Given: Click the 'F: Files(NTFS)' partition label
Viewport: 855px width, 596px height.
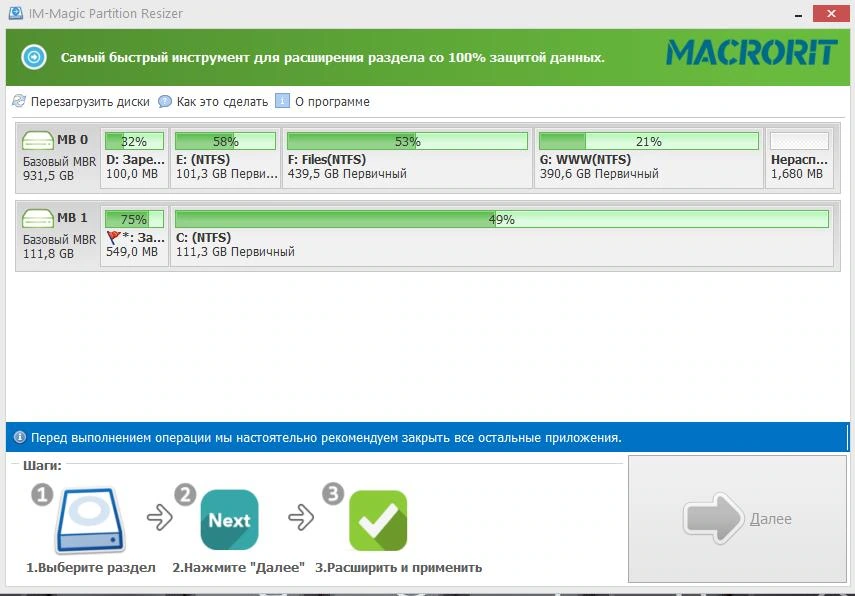Looking at the screenshot, I should click(327, 160).
